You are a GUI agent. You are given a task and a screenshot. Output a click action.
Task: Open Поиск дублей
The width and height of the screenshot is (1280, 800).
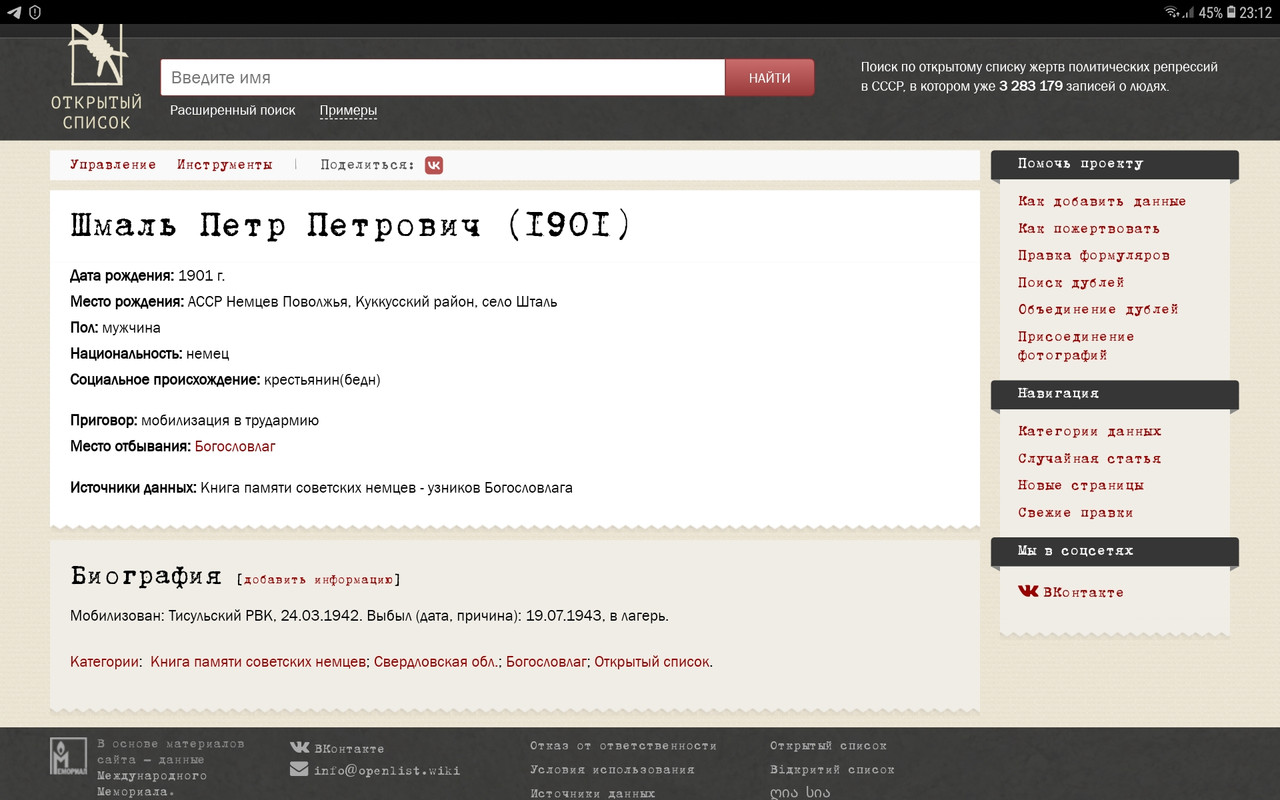[1071, 283]
